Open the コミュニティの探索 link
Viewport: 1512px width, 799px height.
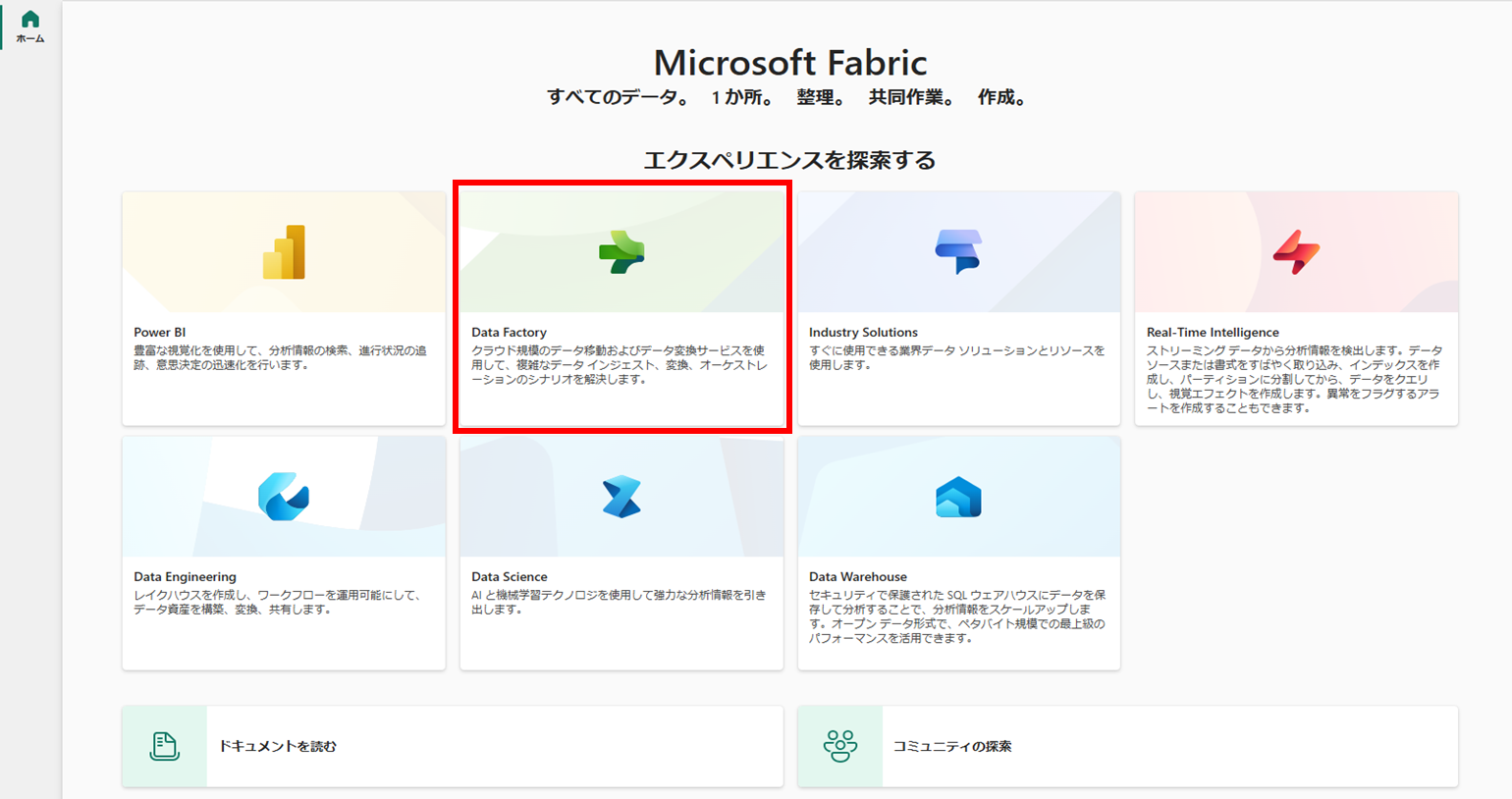[x=952, y=746]
